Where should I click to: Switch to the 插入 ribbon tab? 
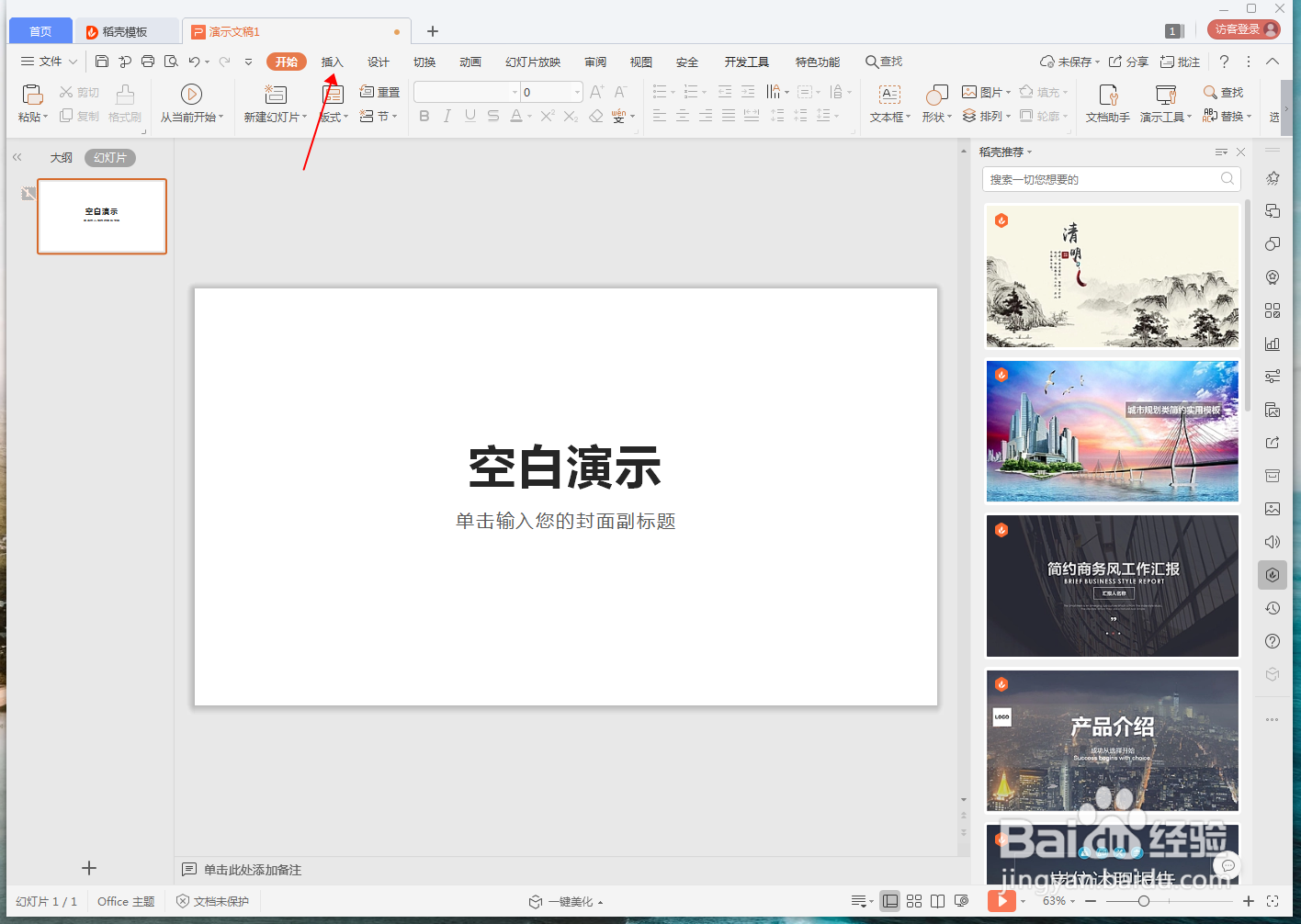tap(332, 62)
